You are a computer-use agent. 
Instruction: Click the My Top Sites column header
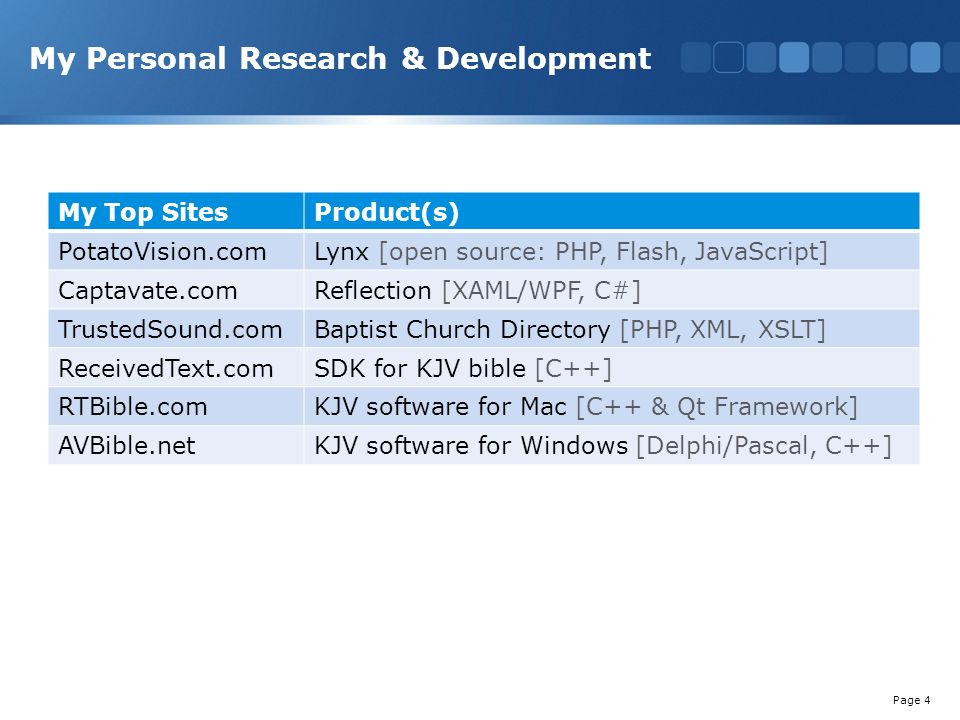tap(176, 212)
